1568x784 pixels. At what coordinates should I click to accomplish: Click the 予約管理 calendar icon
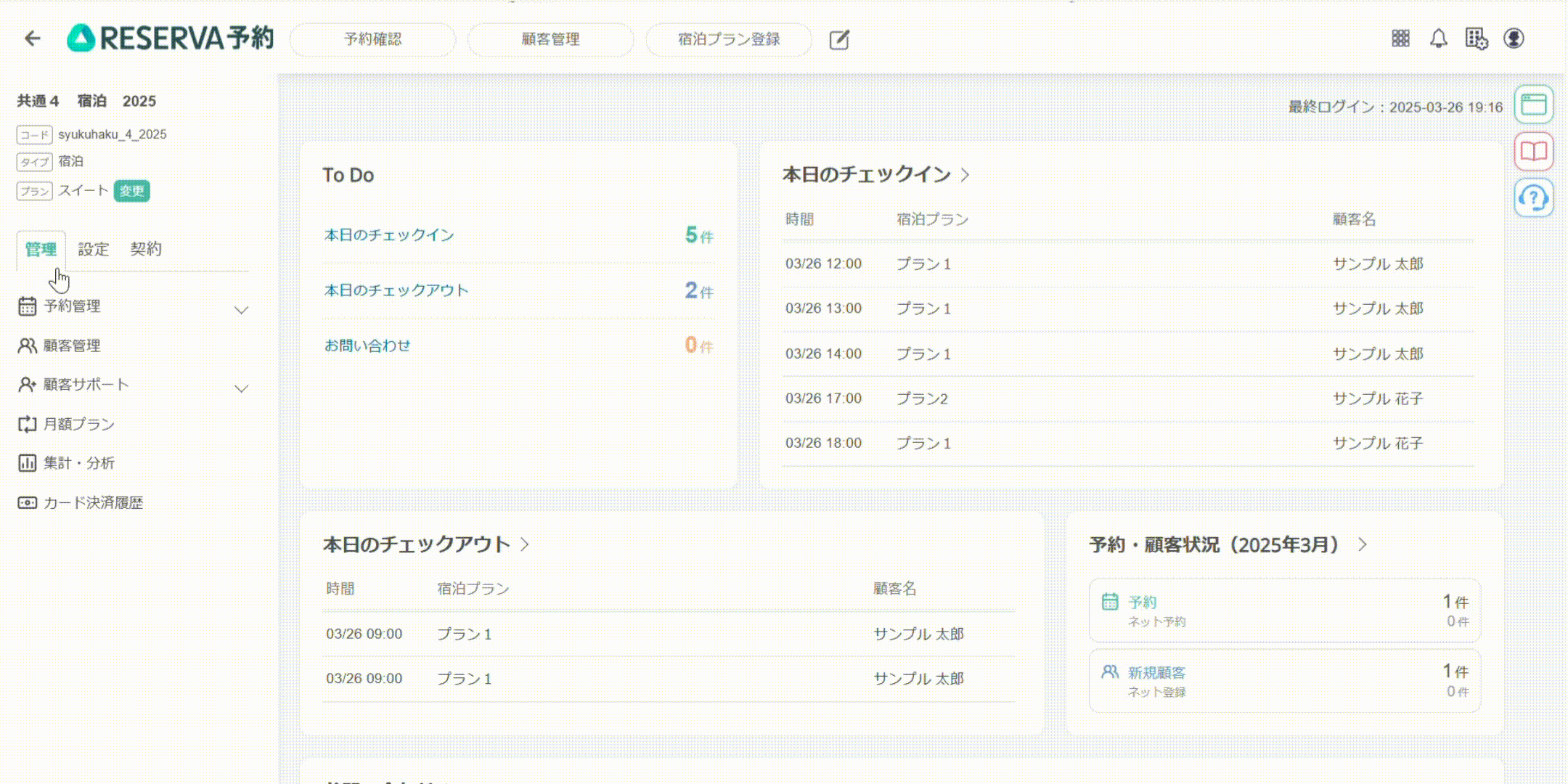(x=27, y=306)
